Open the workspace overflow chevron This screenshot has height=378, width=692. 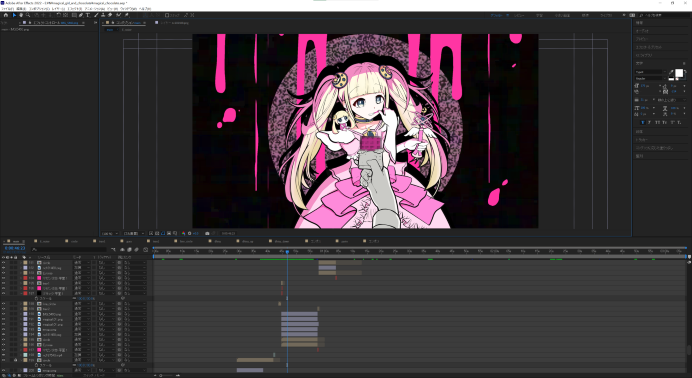coord(624,15)
